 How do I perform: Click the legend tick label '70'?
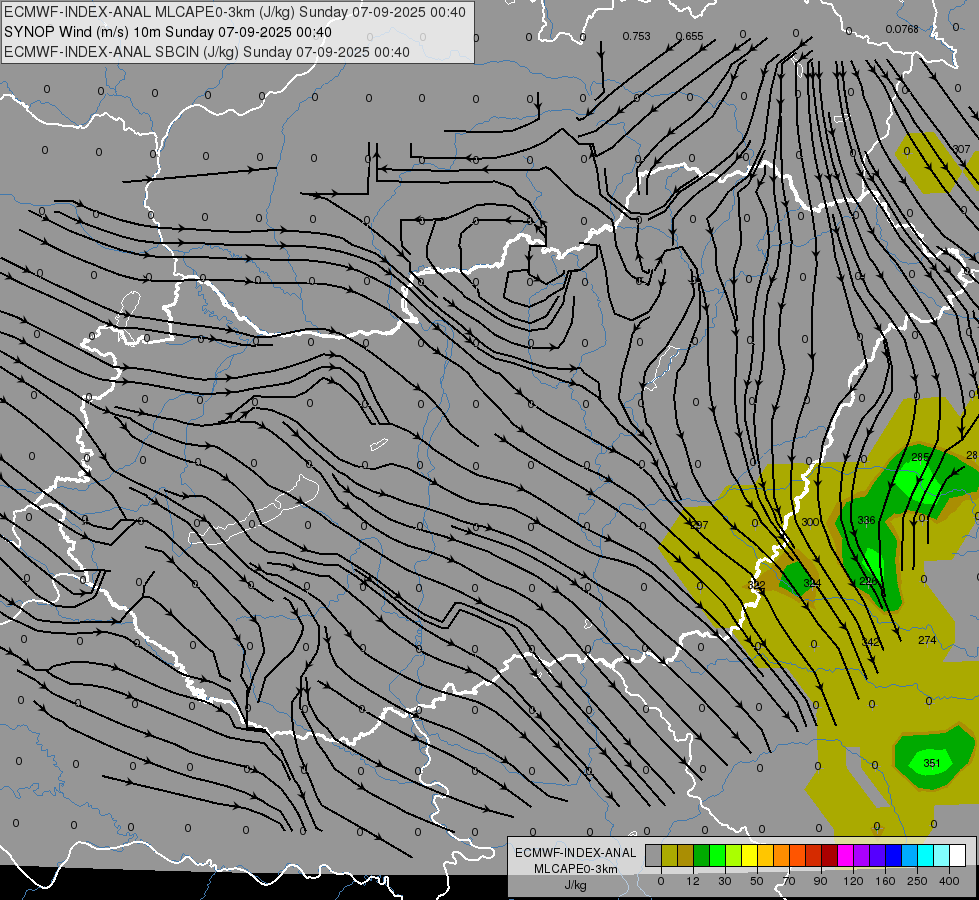(789, 881)
